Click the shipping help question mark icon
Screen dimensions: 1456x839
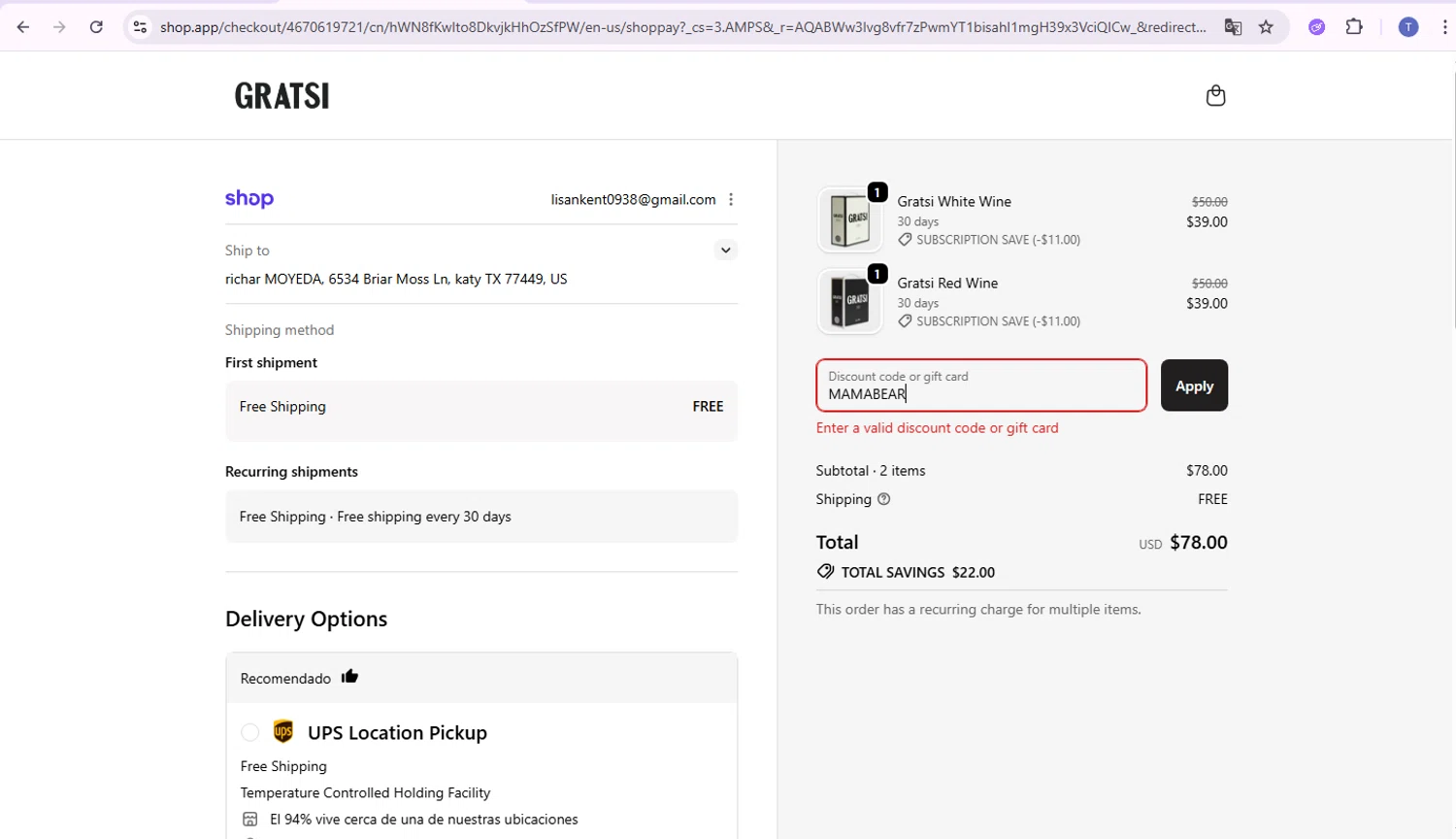883,499
